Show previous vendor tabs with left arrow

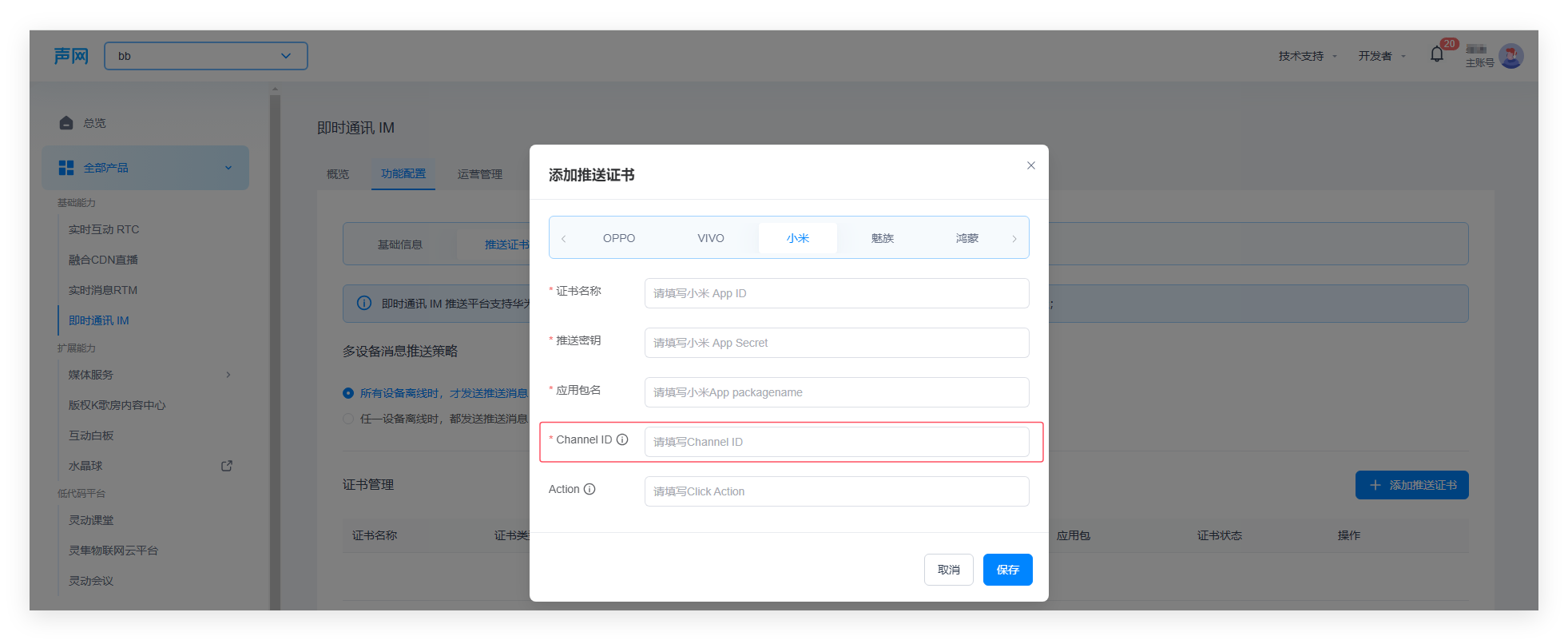(563, 239)
